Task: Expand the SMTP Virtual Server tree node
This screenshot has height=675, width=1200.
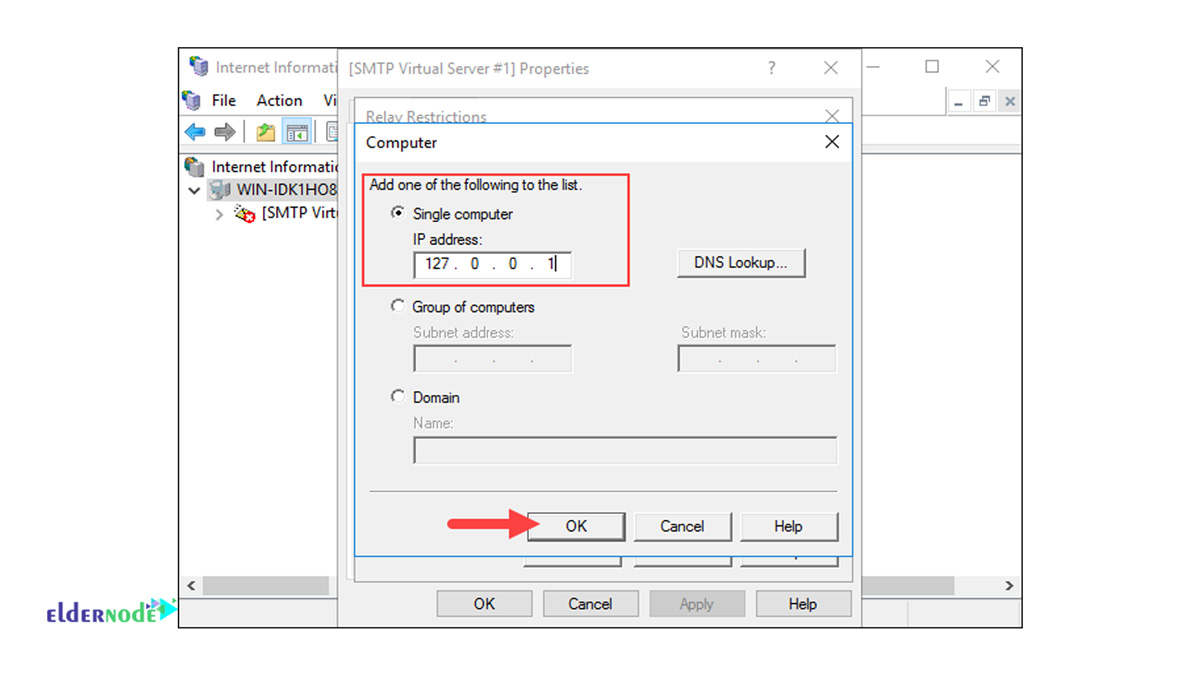Action: (x=219, y=213)
